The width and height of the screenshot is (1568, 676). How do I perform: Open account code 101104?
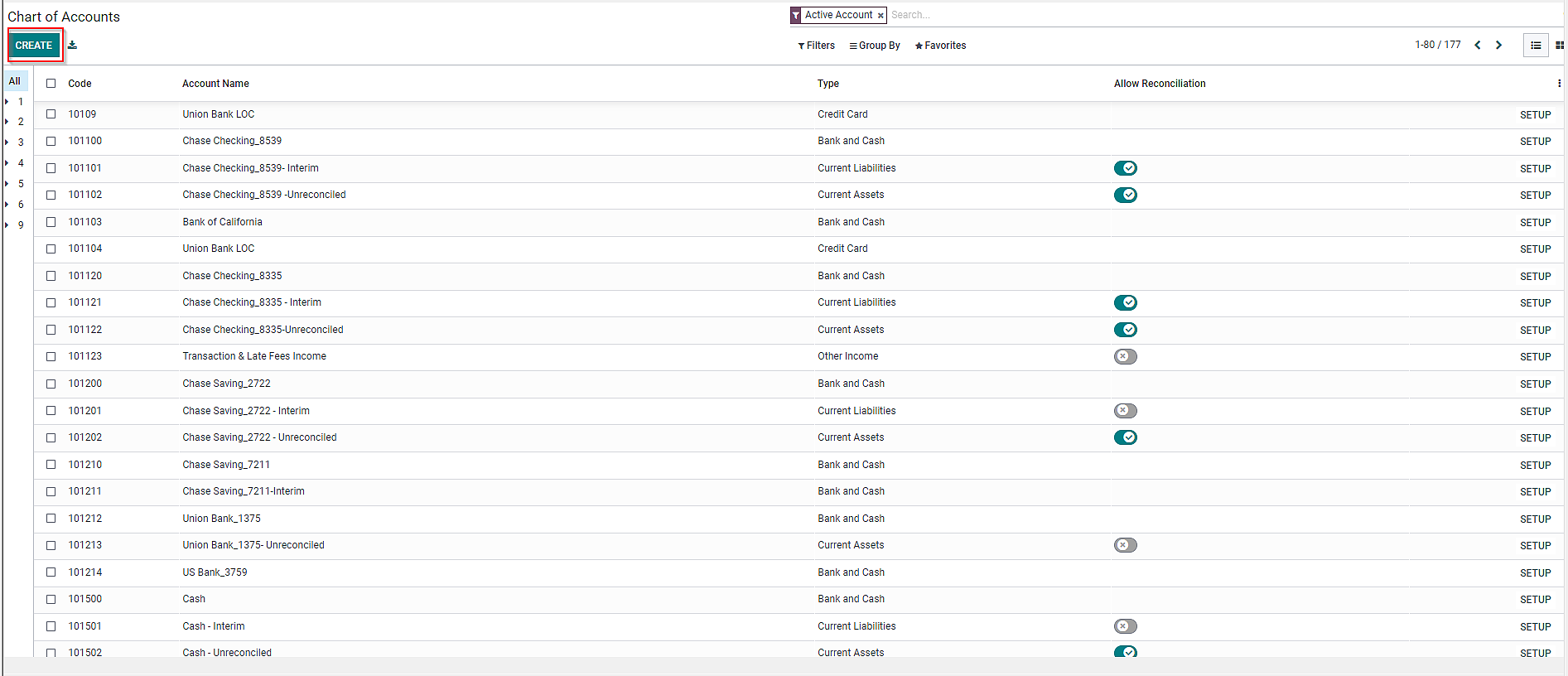tap(85, 249)
